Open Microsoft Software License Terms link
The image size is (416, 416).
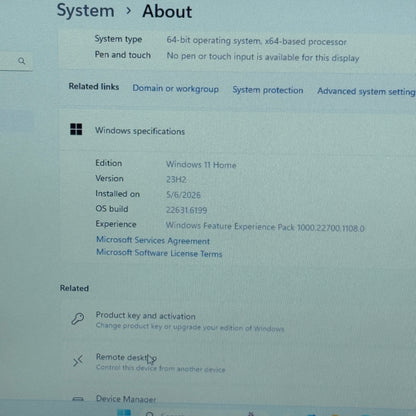159,253
